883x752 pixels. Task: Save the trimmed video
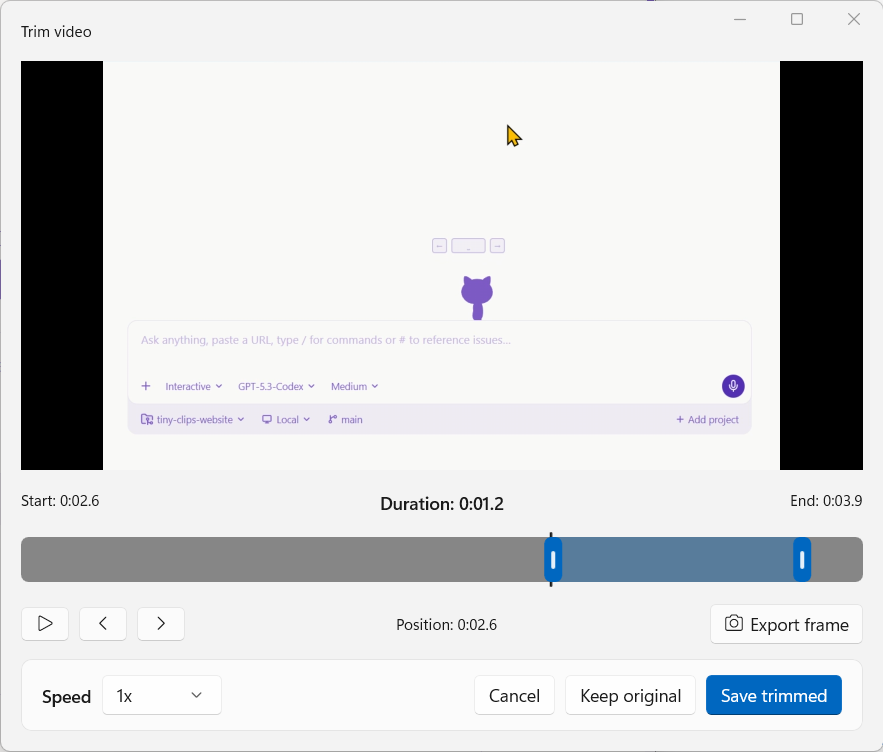coord(774,696)
